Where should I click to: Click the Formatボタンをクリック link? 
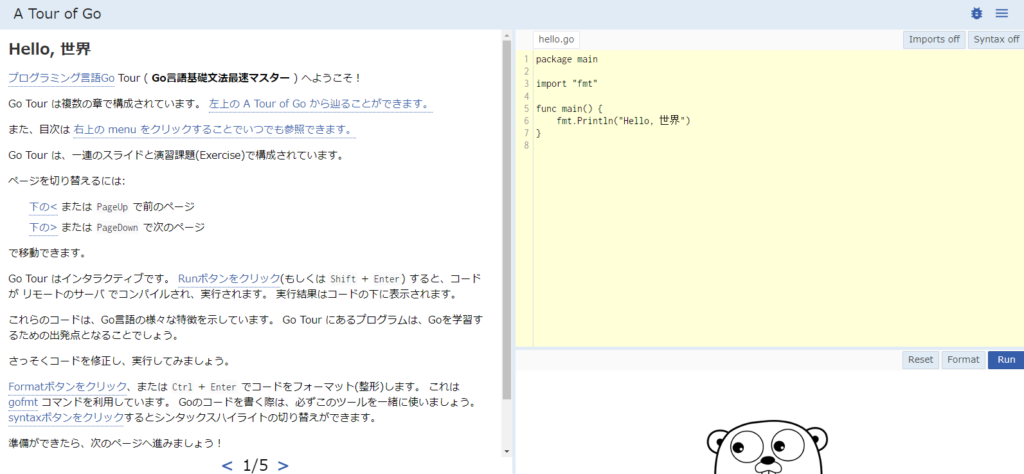[x=67, y=386]
